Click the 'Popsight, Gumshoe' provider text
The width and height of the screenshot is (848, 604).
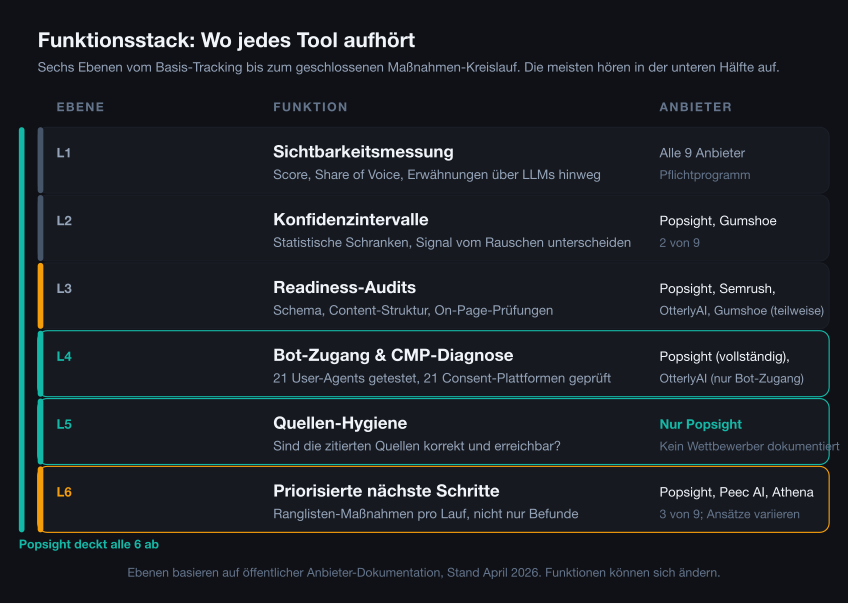pyautogui.click(x=718, y=221)
